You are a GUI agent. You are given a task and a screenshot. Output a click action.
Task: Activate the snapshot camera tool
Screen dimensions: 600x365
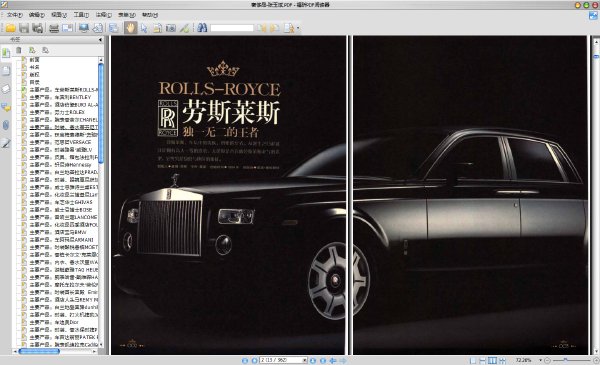pos(171,28)
